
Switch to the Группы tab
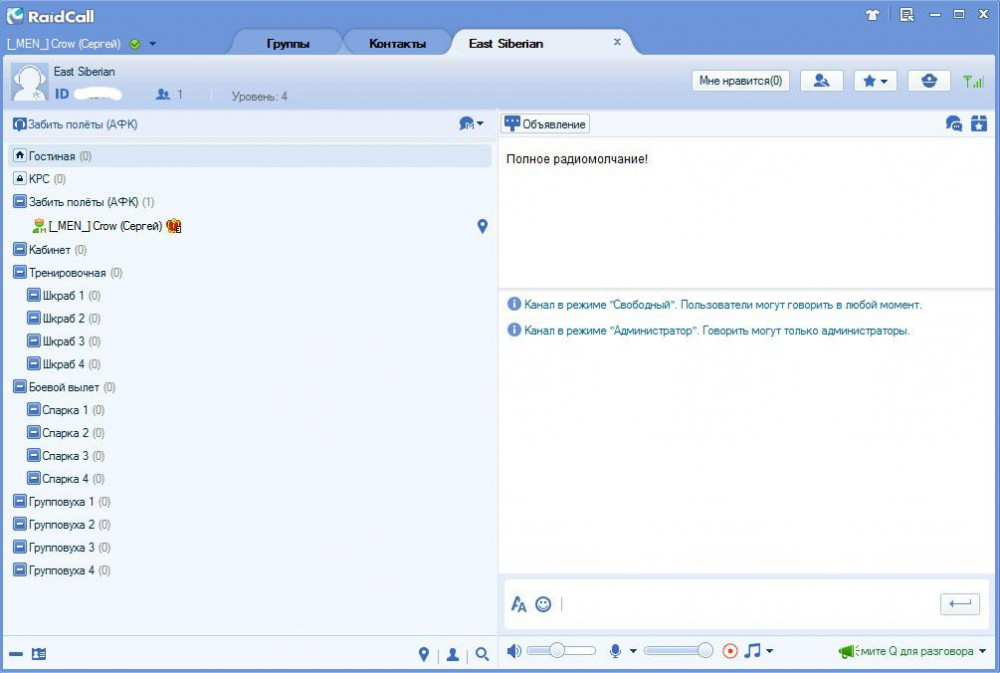tap(288, 44)
